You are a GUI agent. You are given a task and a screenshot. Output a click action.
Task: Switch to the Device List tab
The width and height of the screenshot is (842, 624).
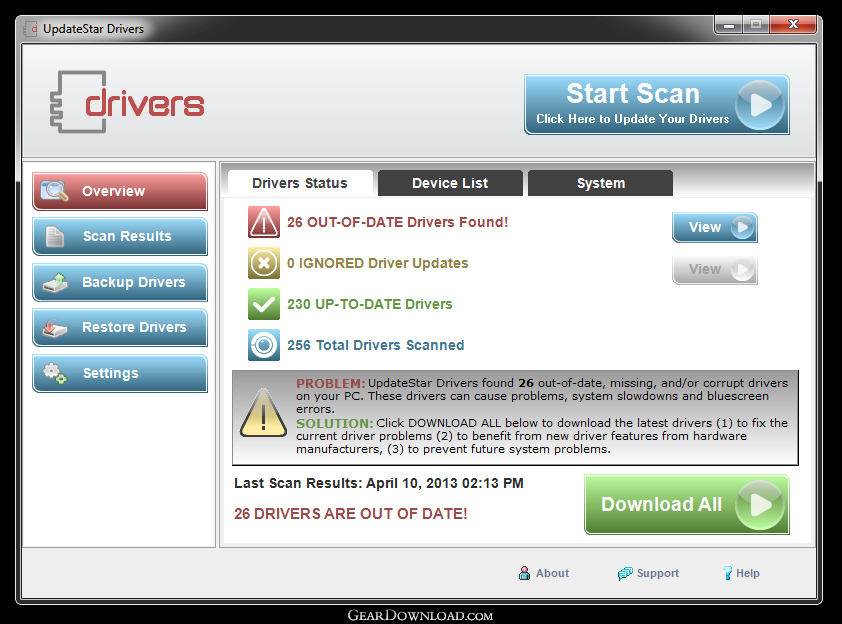(x=450, y=183)
